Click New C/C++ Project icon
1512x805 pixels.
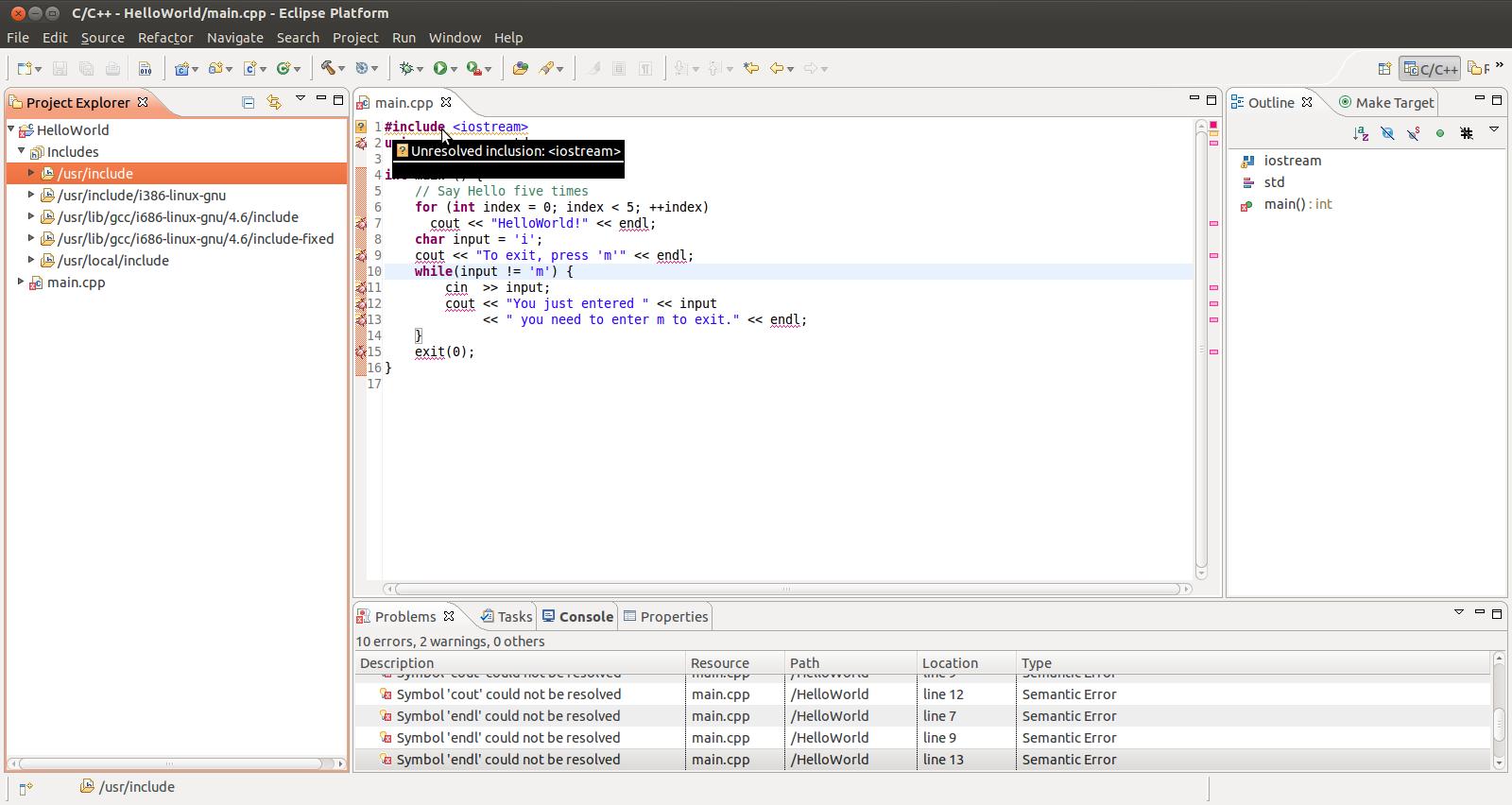[181, 68]
